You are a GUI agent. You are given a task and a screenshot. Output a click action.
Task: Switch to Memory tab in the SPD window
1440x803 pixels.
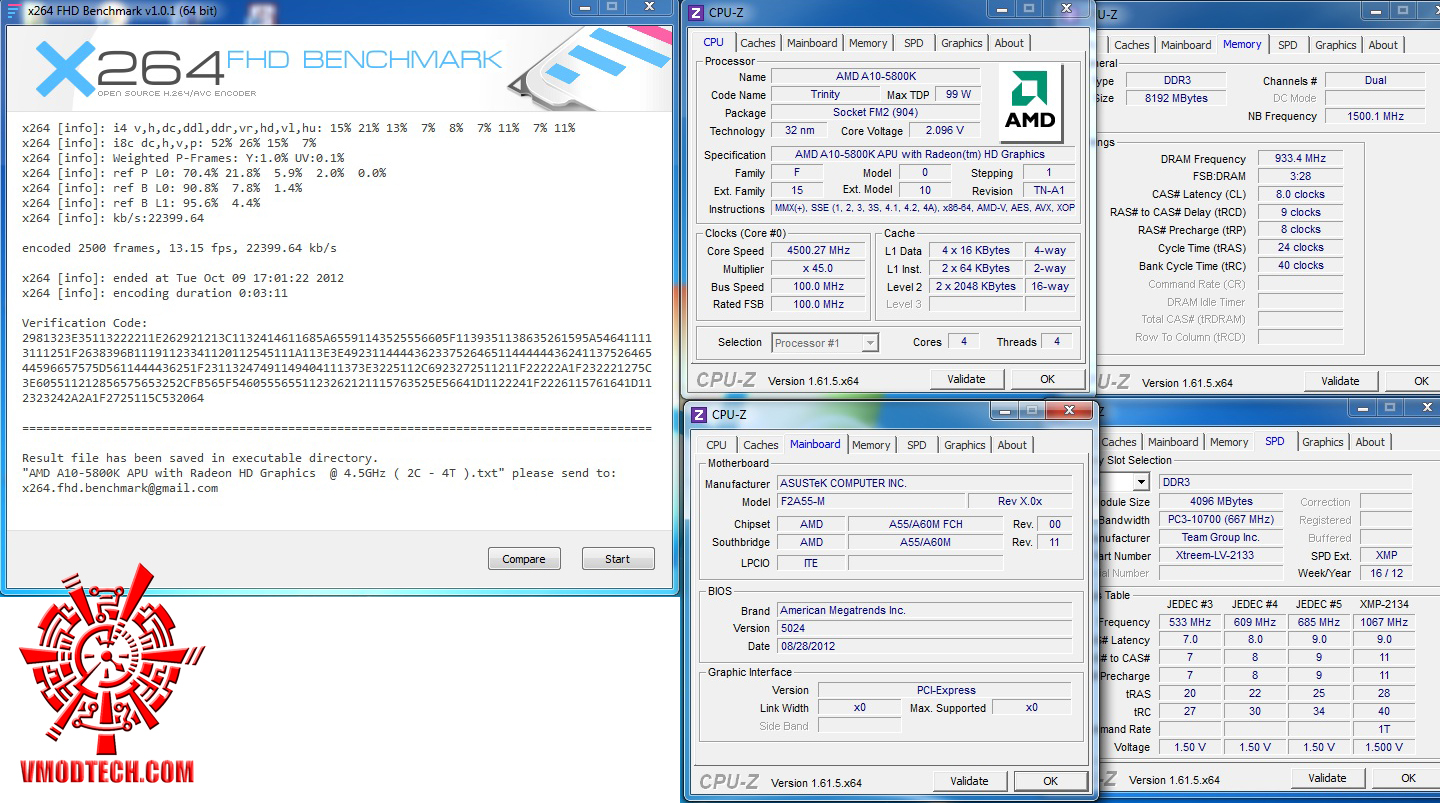pos(1228,442)
